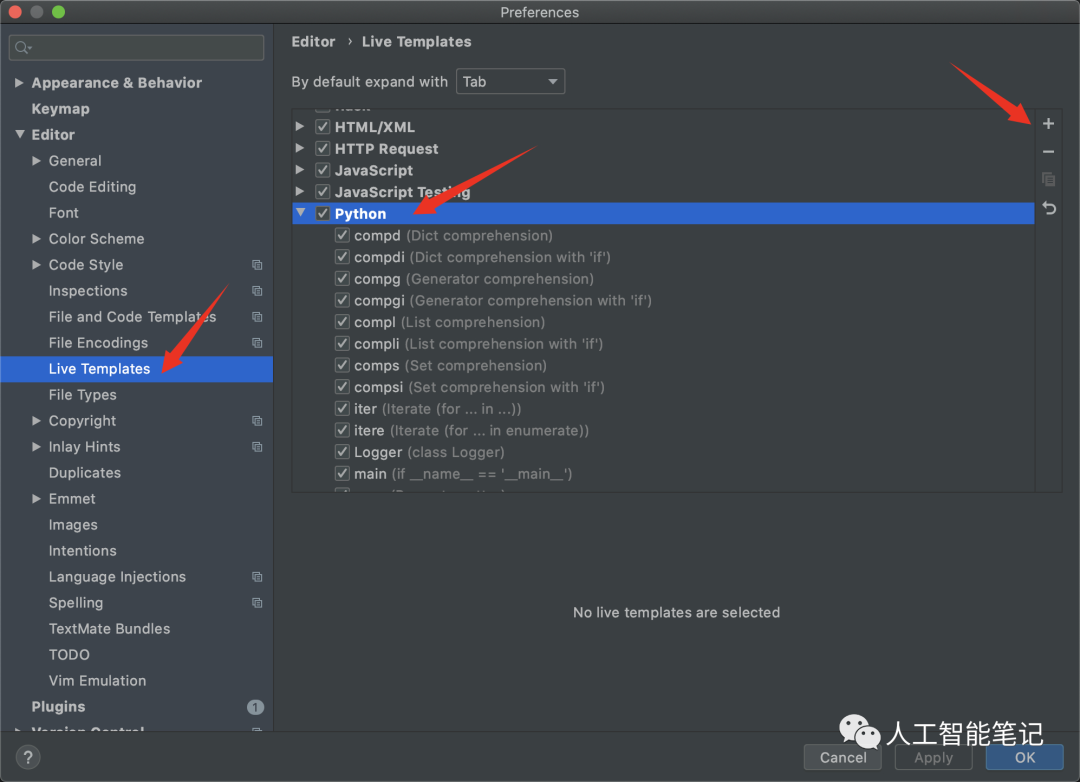Restore deleted defaults using the revert icon
The height and width of the screenshot is (782, 1080).
(x=1048, y=208)
